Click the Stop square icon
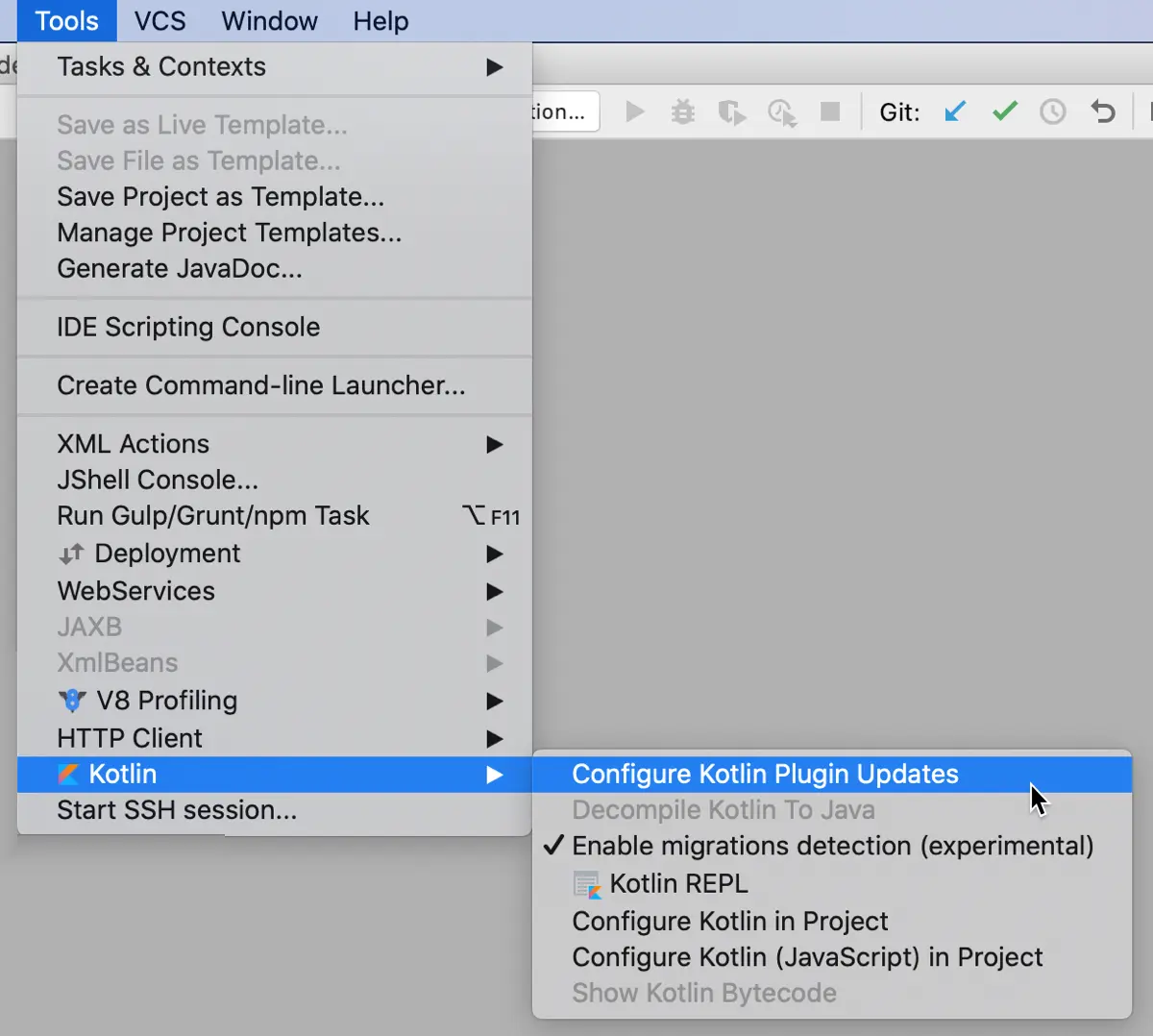This screenshot has height=1036, width=1153. tap(830, 111)
